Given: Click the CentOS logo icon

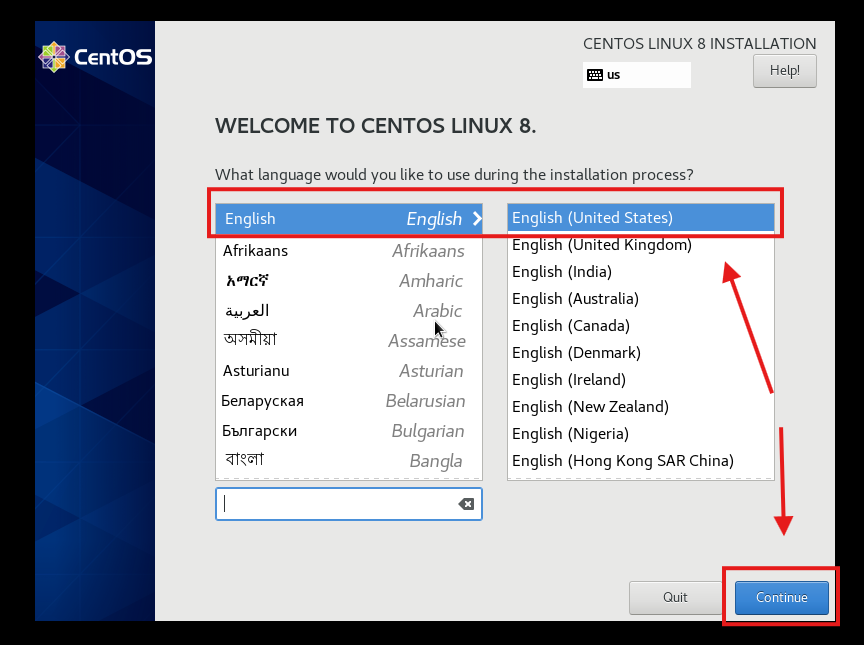Looking at the screenshot, I should click(53, 57).
